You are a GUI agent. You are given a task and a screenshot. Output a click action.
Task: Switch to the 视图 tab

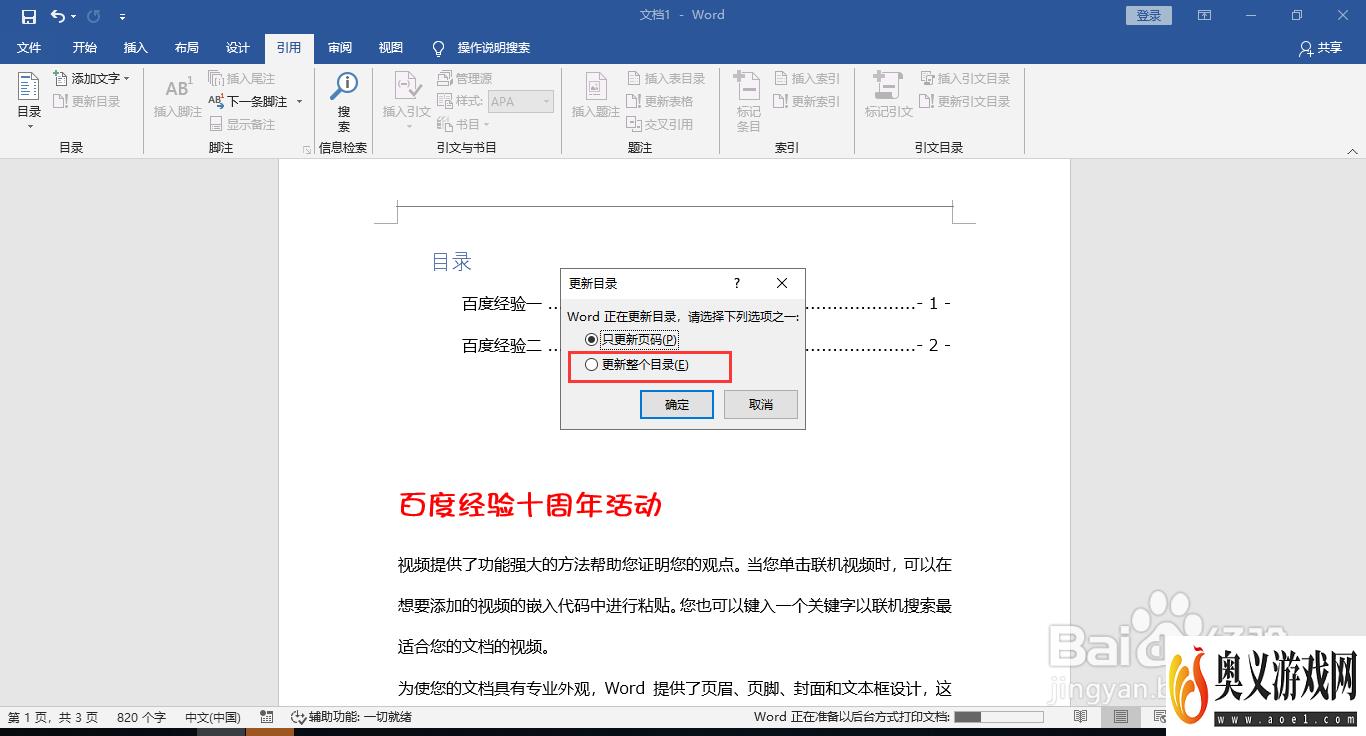[x=391, y=47]
